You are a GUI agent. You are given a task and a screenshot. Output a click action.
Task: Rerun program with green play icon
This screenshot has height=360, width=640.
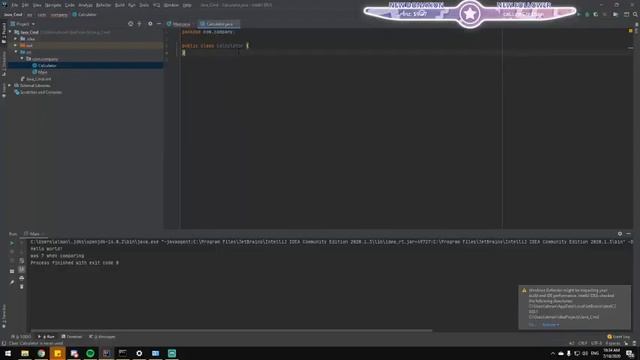click(12, 243)
